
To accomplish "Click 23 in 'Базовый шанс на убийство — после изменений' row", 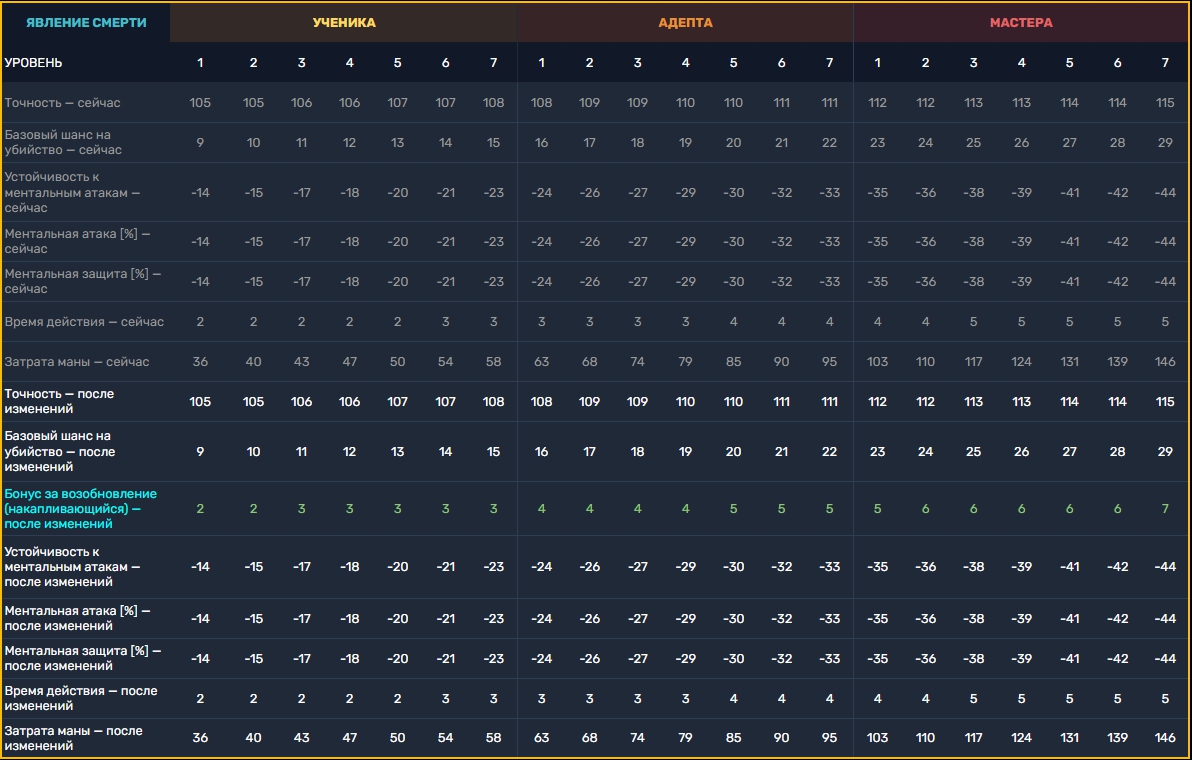I will pos(877,451).
